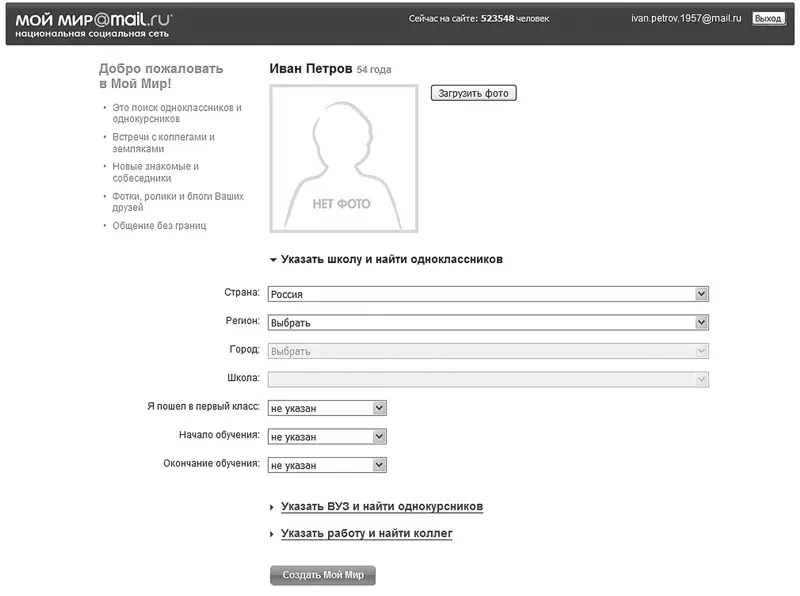The height and width of the screenshot is (596, 800).
Task: Expand Указать ВУЗ и найти однокурсников
Action: pyautogui.click(x=382, y=507)
